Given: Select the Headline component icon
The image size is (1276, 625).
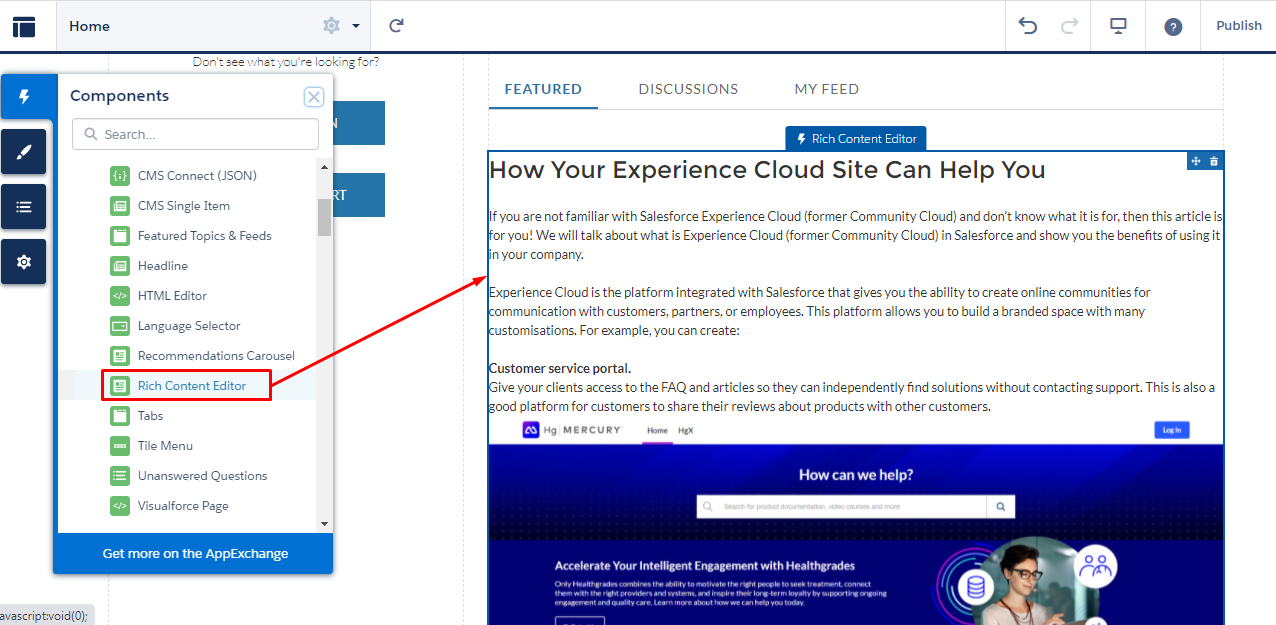Looking at the screenshot, I should pos(120,266).
